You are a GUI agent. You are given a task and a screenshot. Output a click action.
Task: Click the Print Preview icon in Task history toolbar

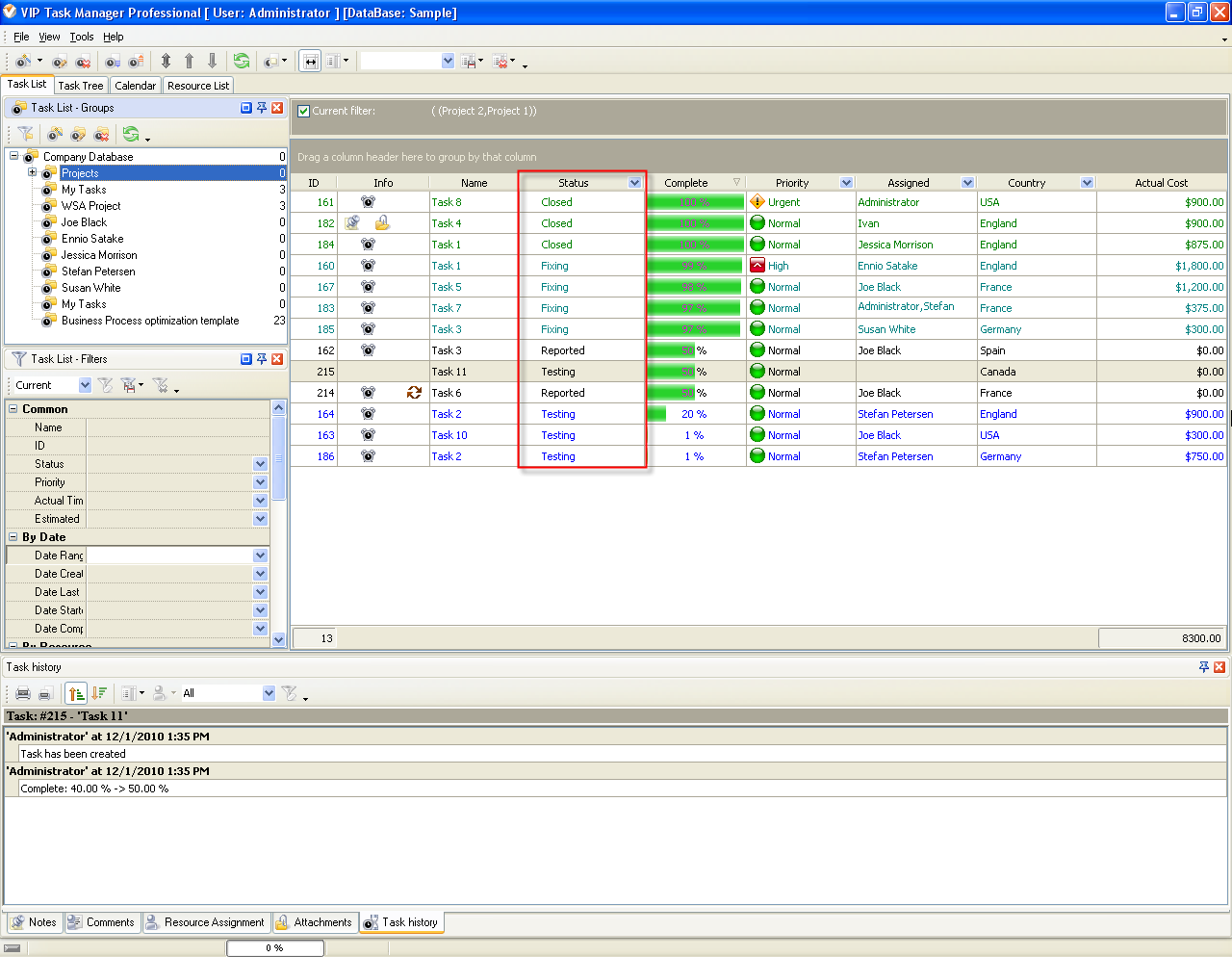pos(44,693)
